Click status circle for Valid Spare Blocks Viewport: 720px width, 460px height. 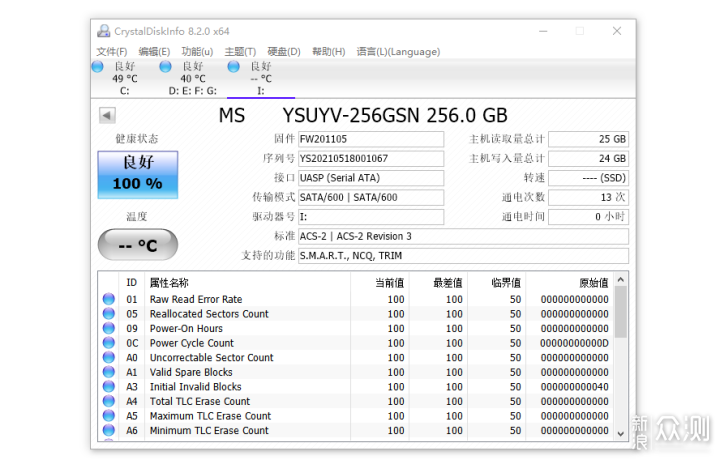[x=109, y=372]
